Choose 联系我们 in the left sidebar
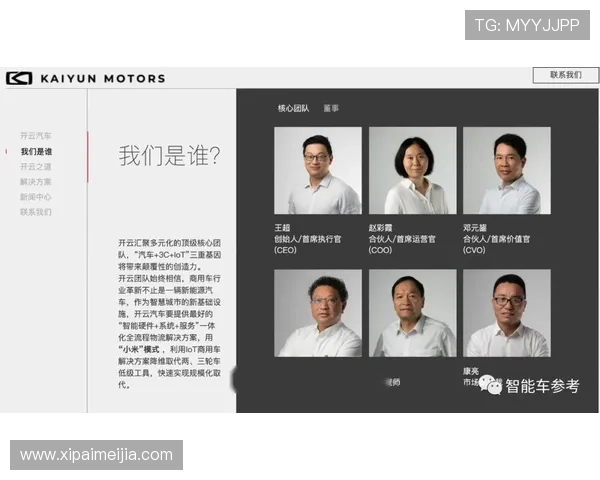The width and height of the screenshot is (600, 480). coord(36,212)
